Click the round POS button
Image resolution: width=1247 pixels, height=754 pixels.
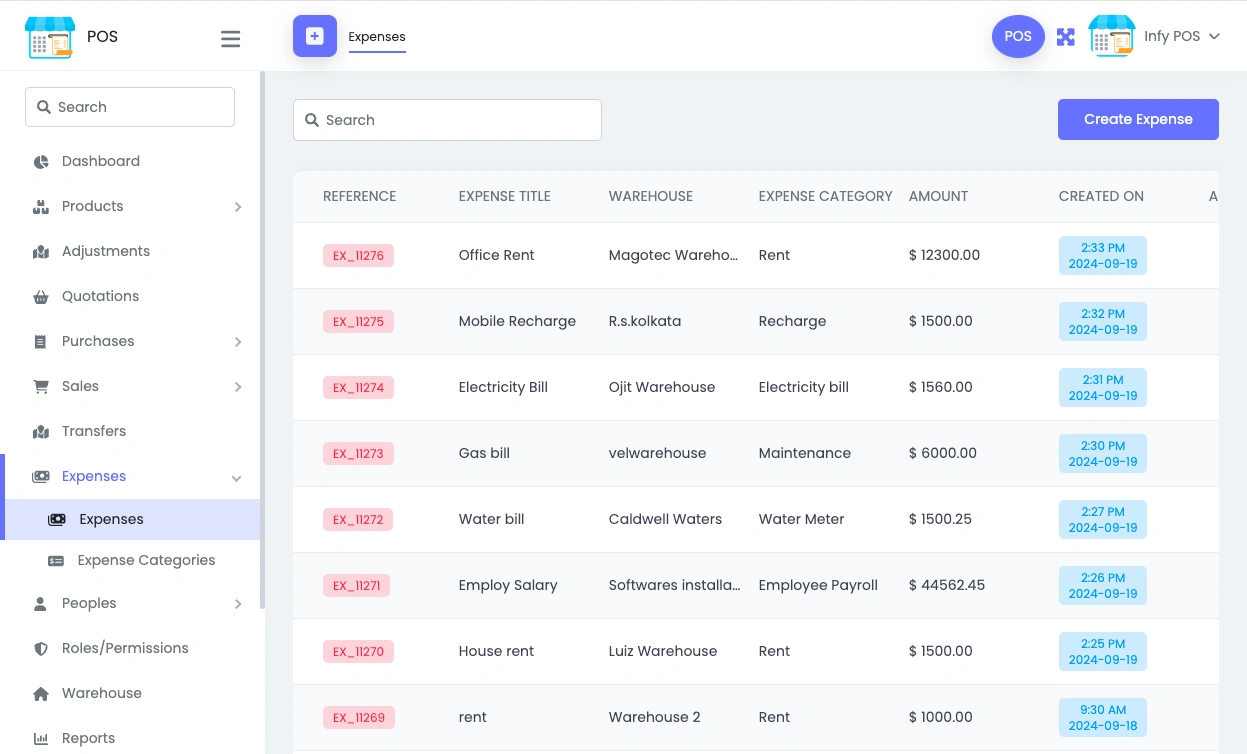point(1018,37)
